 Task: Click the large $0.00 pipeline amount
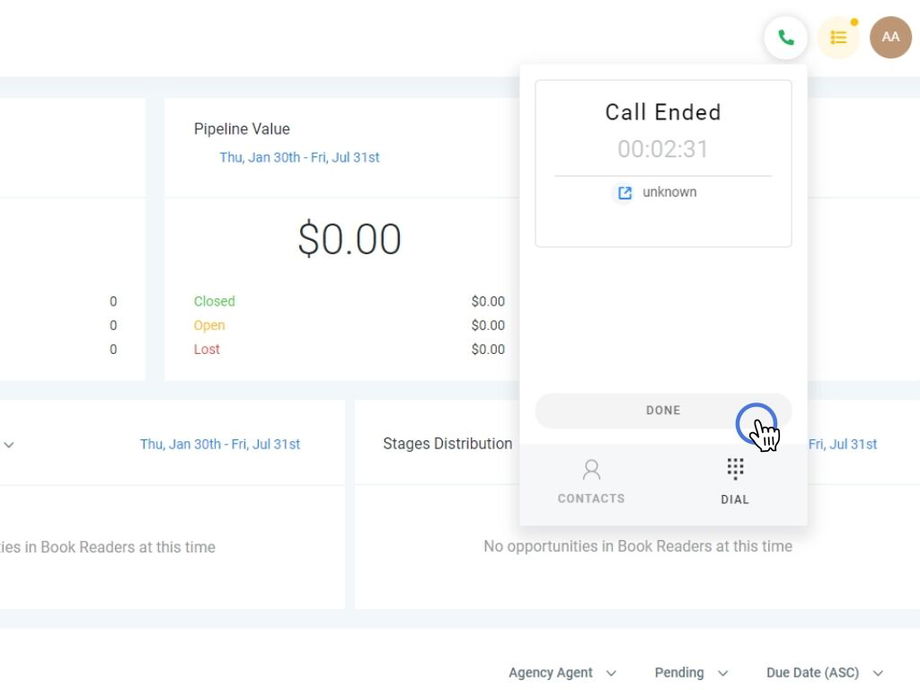click(350, 240)
